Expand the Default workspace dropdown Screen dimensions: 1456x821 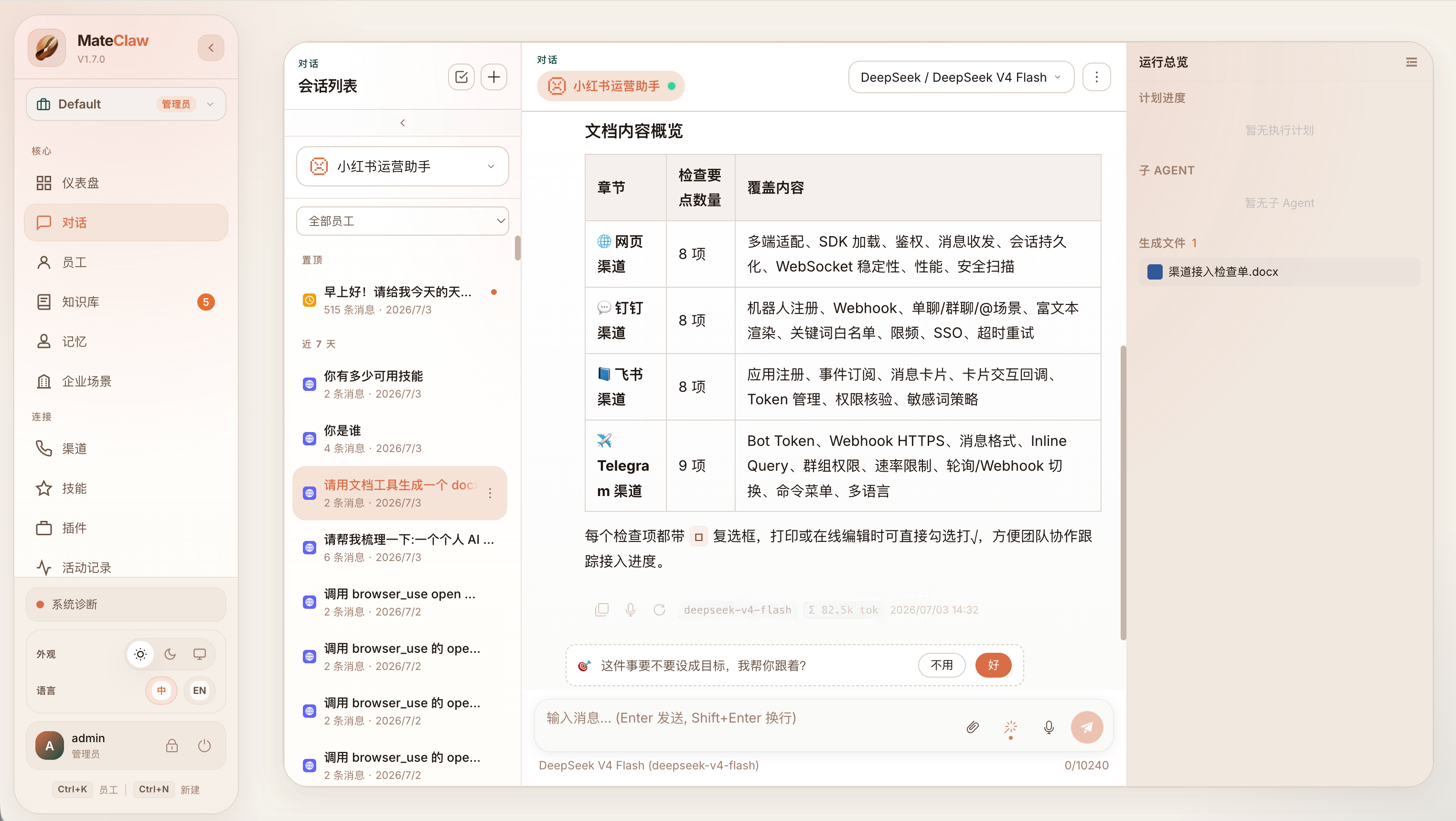pos(126,104)
